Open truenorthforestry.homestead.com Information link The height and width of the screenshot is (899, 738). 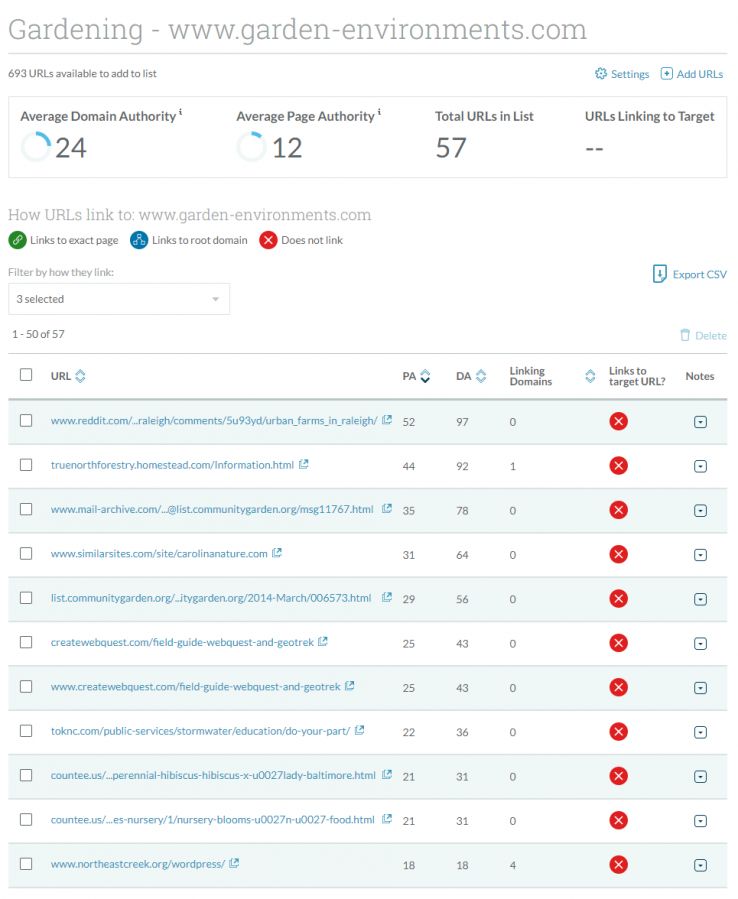[x=172, y=465]
